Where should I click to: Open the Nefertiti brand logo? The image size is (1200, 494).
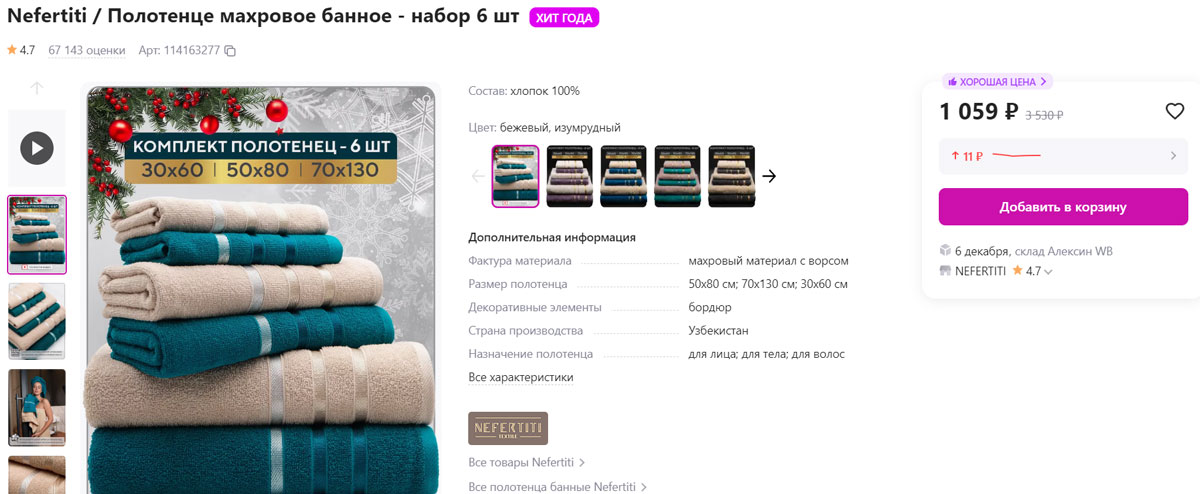click(508, 428)
